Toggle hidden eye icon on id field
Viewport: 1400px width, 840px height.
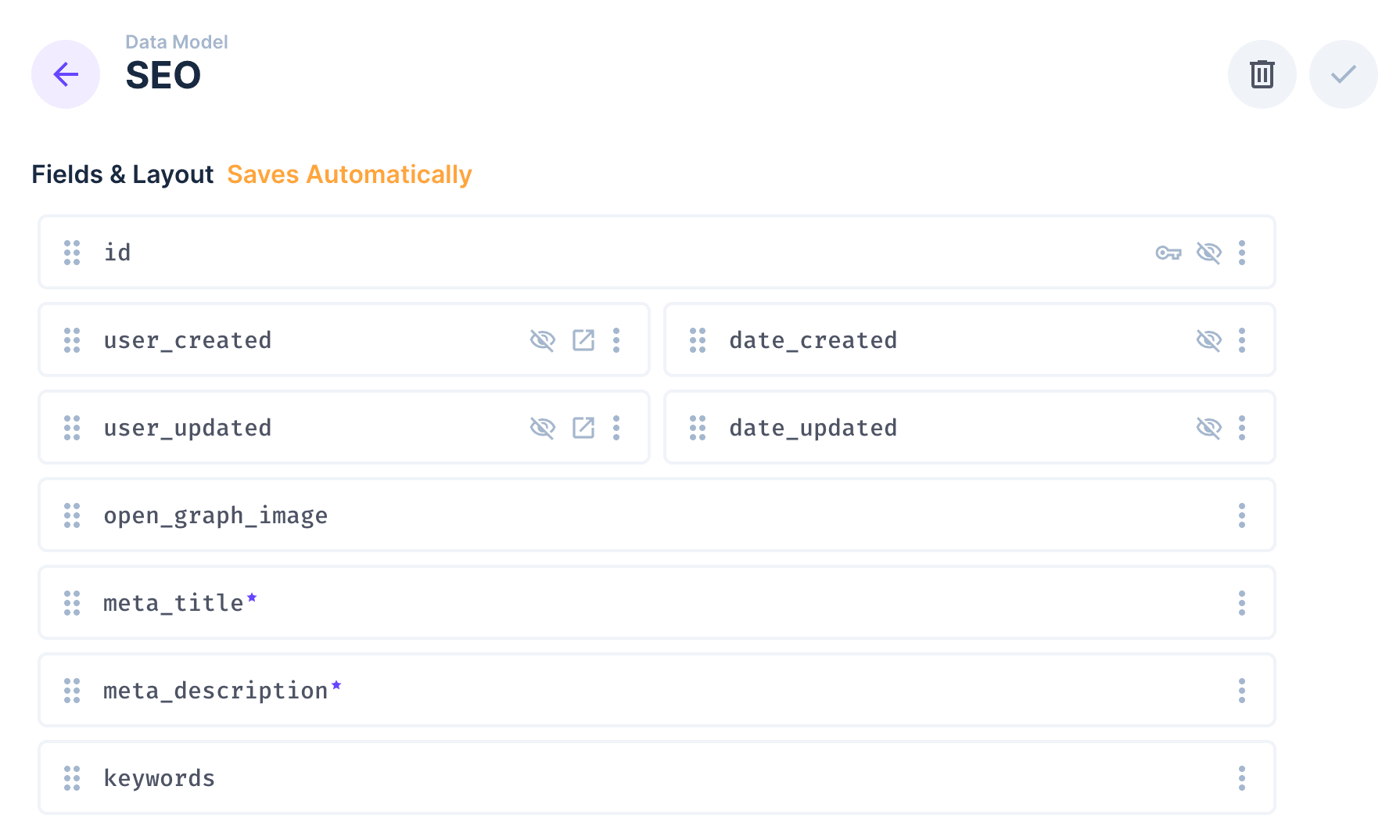click(x=1208, y=253)
